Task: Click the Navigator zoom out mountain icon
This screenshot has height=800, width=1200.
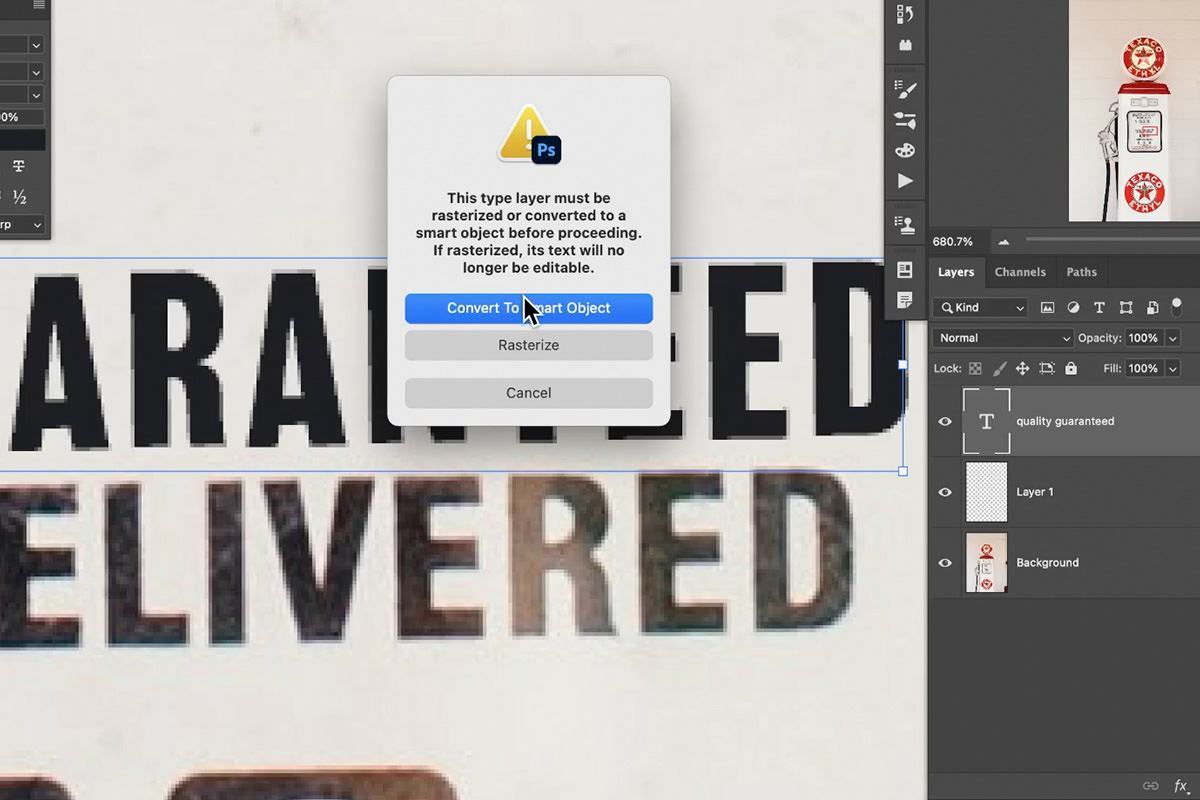Action: click(x=1003, y=242)
